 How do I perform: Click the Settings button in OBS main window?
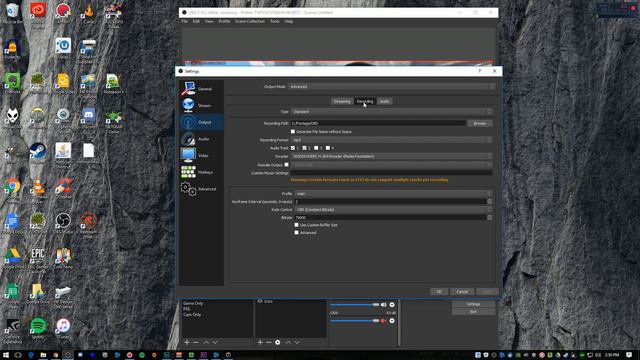pyautogui.click(x=473, y=304)
